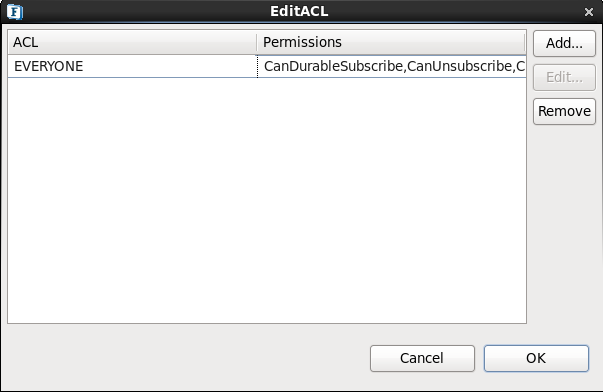Click the blank strip beneath the ACL table
The height and width of the screenshot is (392, 603).
click(x=267, y=332)
